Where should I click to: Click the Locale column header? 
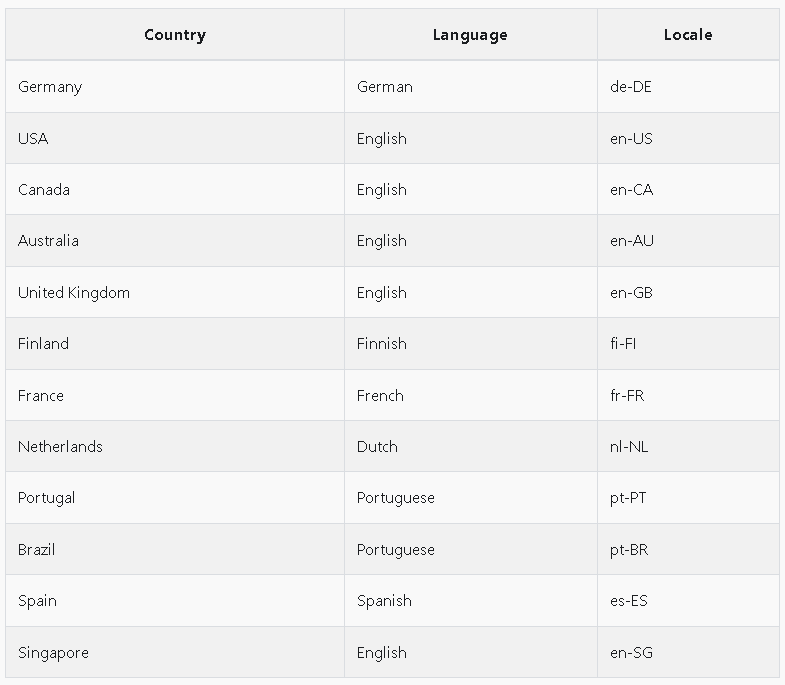point(688,35)
